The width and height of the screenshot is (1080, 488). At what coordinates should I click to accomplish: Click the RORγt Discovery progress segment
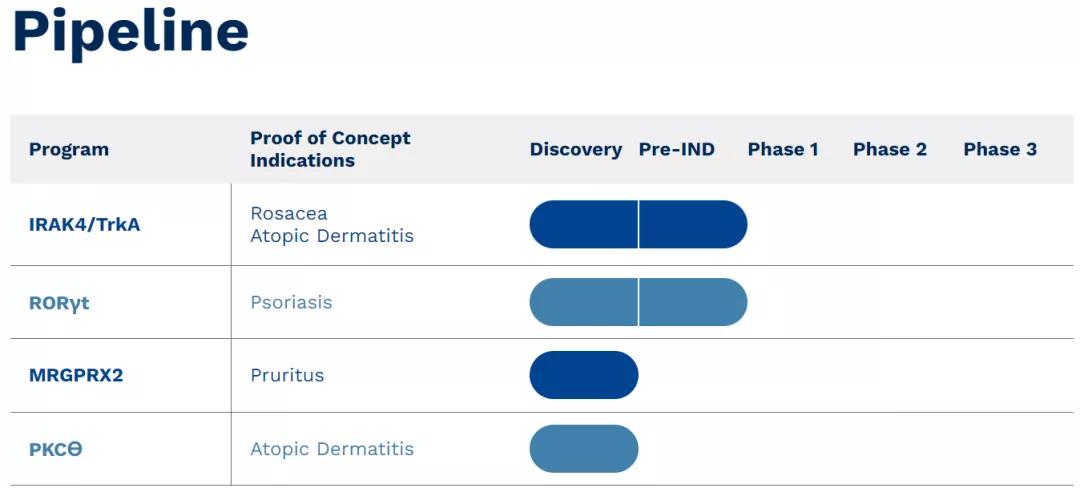tap(584, 302)
